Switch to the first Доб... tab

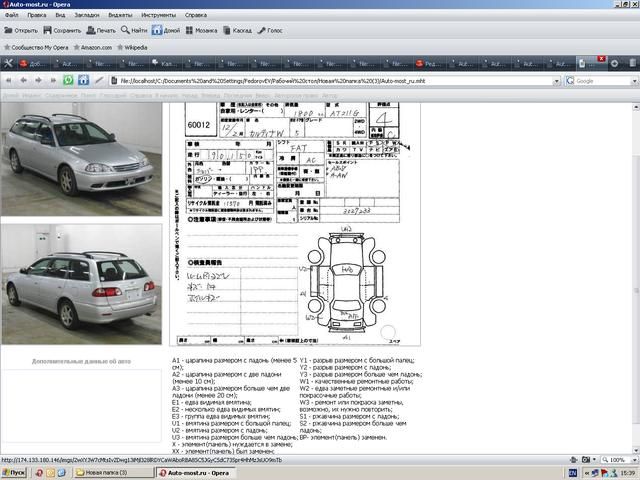[33, 64]
